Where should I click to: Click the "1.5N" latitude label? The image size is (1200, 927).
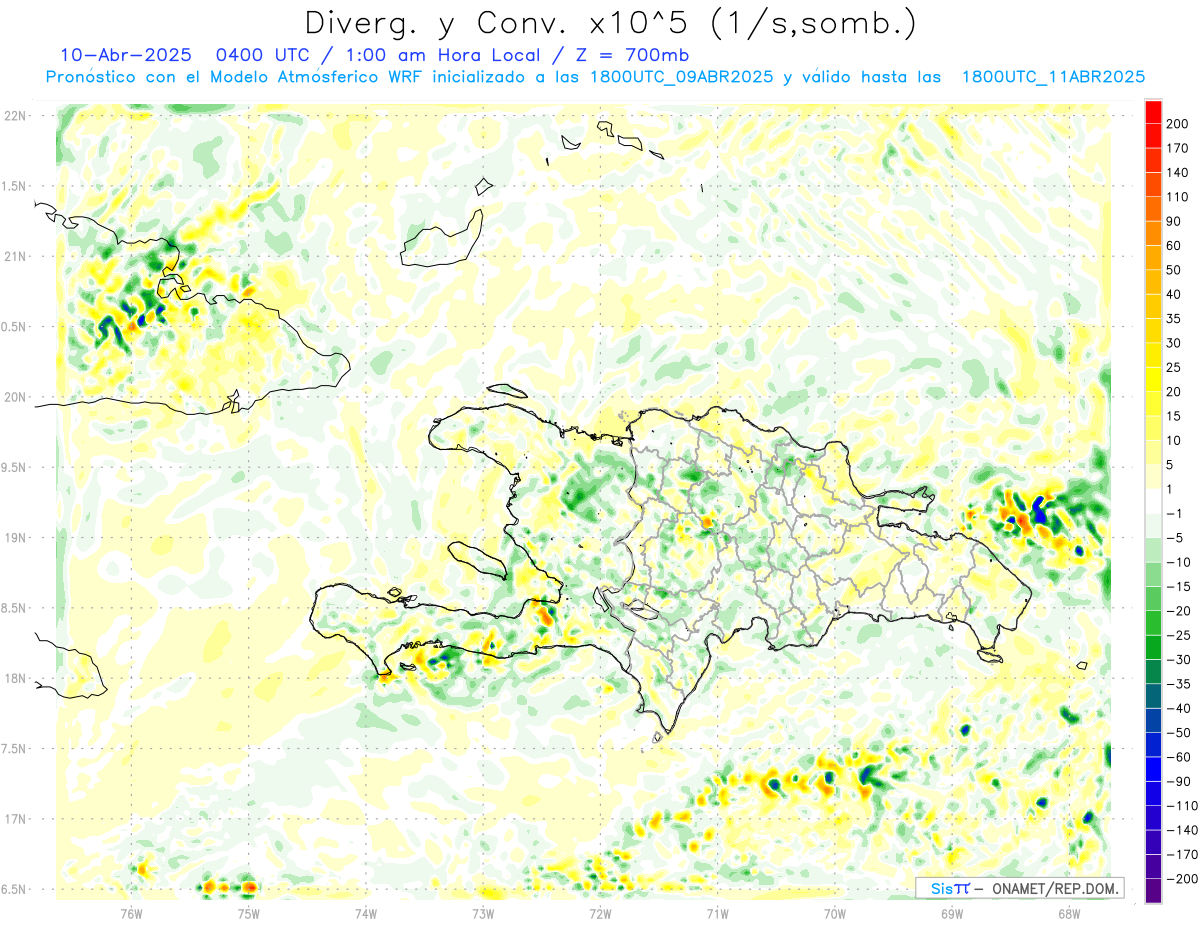click(x=15, y=186)
